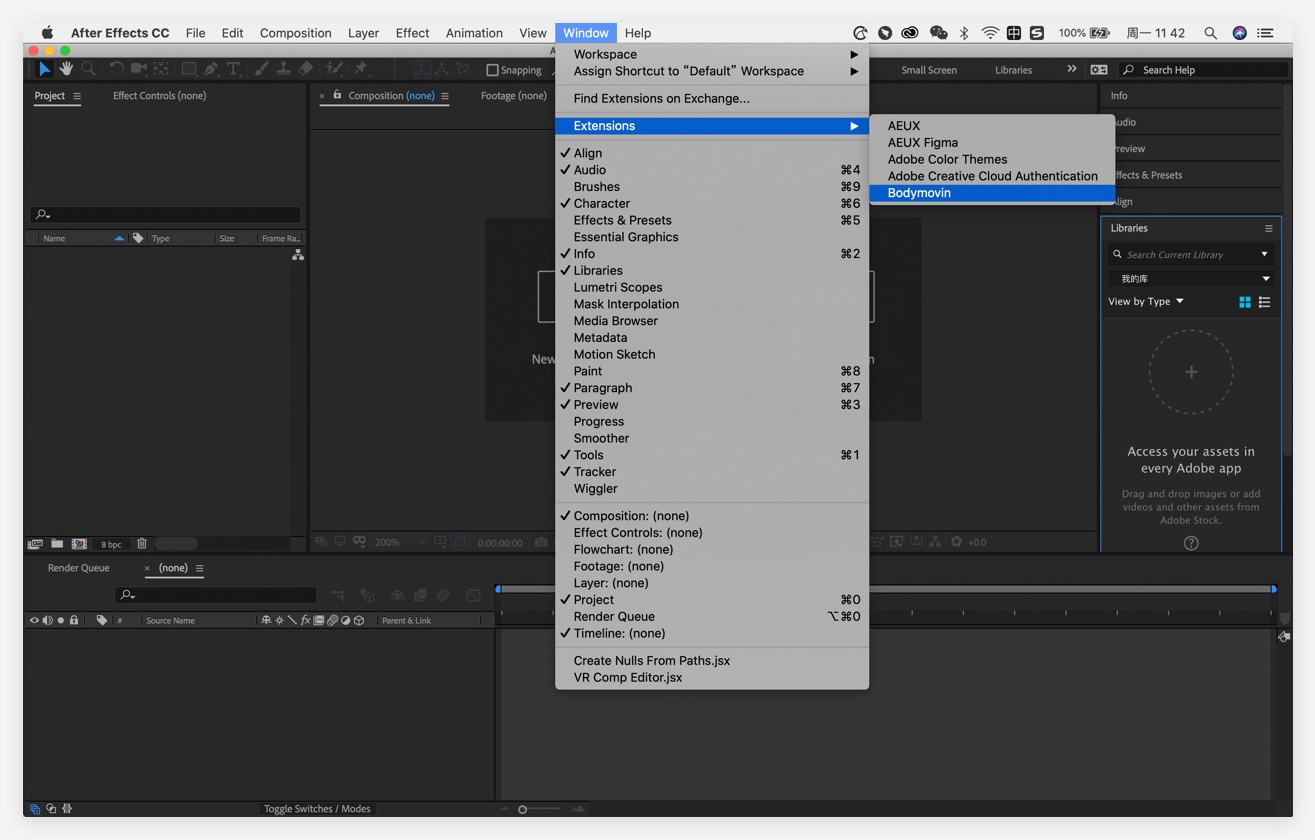Create new folder in Project panel
Viewport: 1315px width, 840px height.
pos(57,544)
